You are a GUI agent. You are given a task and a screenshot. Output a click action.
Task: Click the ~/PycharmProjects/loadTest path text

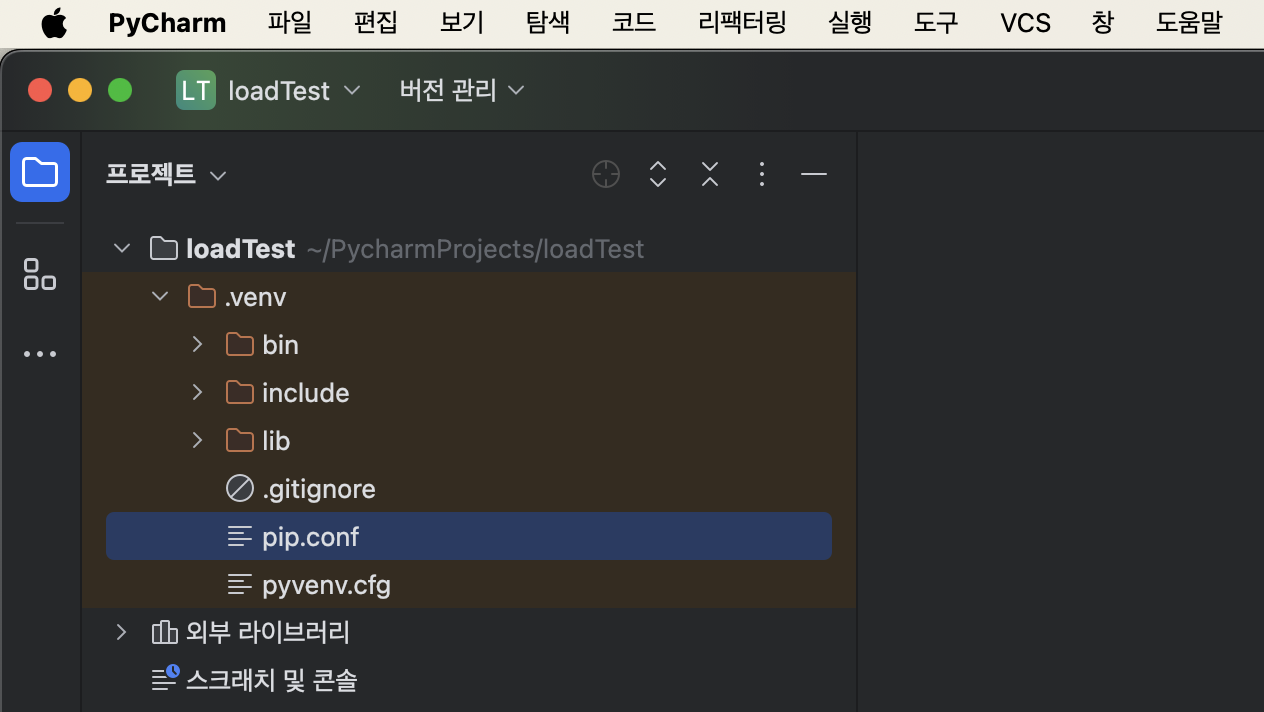(475, 249)
